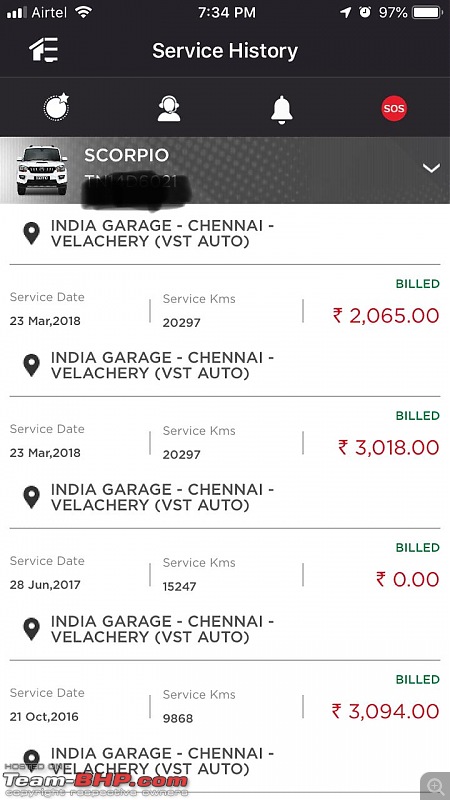
Task: Tap location pin above 21 Oct,2016 record
Action: pyautogui.click(x=32, y=630)
